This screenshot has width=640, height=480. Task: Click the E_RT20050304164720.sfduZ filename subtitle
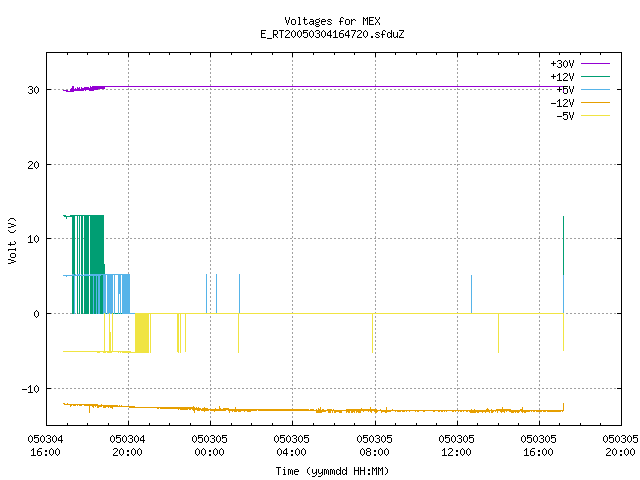pyautogui.click(x=332, y=34)
